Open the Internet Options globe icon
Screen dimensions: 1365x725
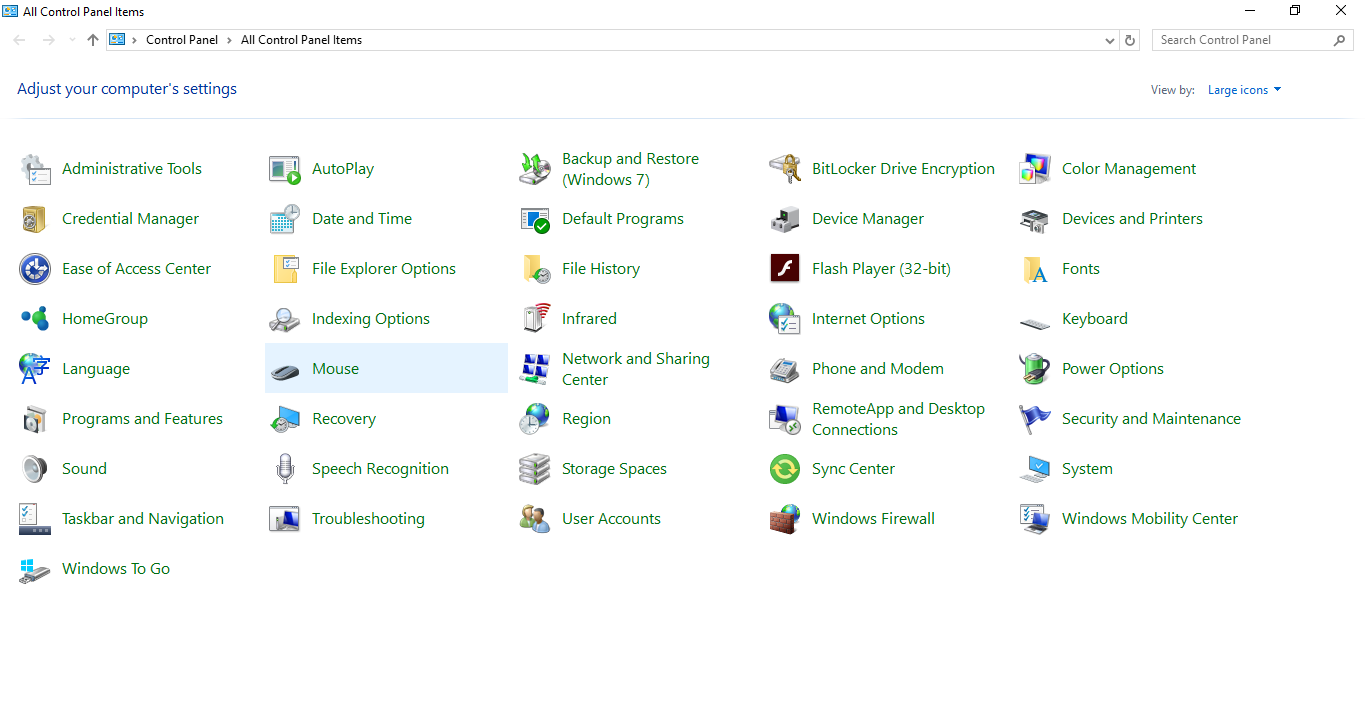pyautogui.click(x=785, y=319)
